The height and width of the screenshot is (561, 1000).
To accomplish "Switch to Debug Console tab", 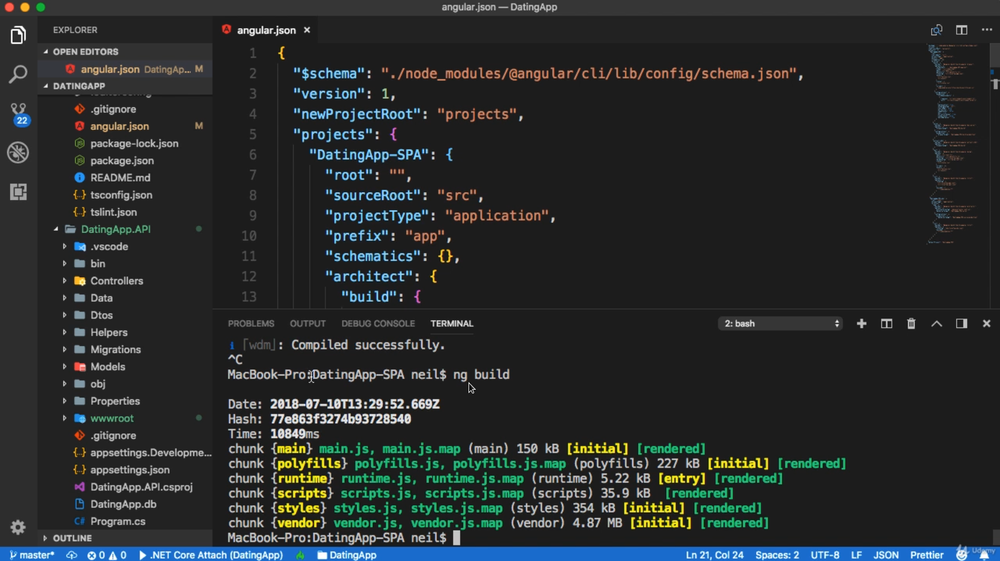I will click(x=378, y=324).
